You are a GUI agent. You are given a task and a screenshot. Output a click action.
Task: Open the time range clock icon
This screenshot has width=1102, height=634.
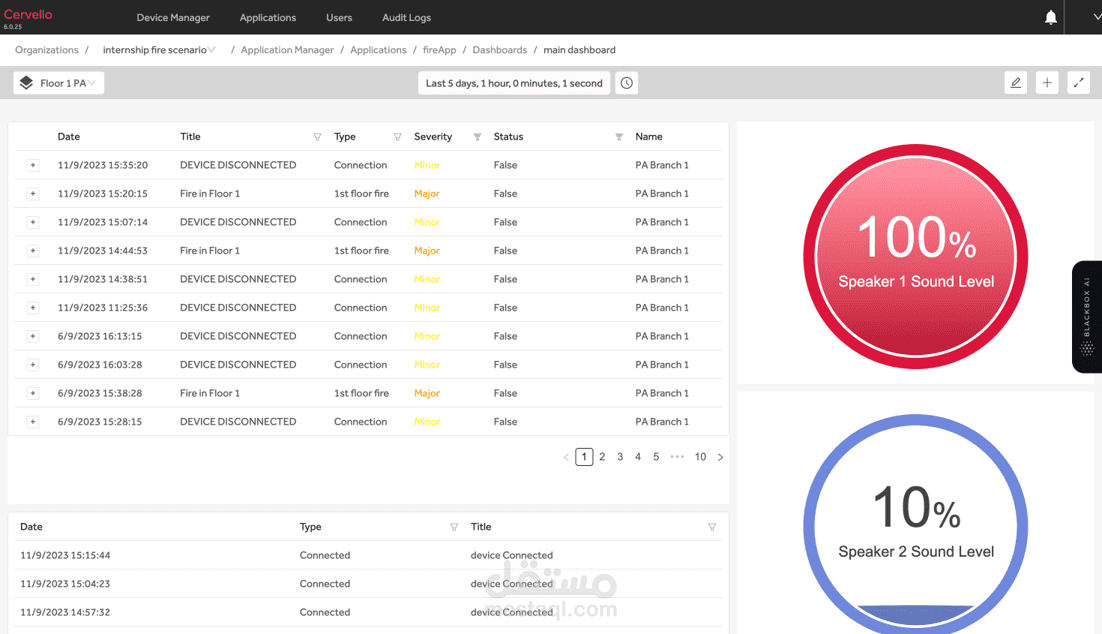626,83
